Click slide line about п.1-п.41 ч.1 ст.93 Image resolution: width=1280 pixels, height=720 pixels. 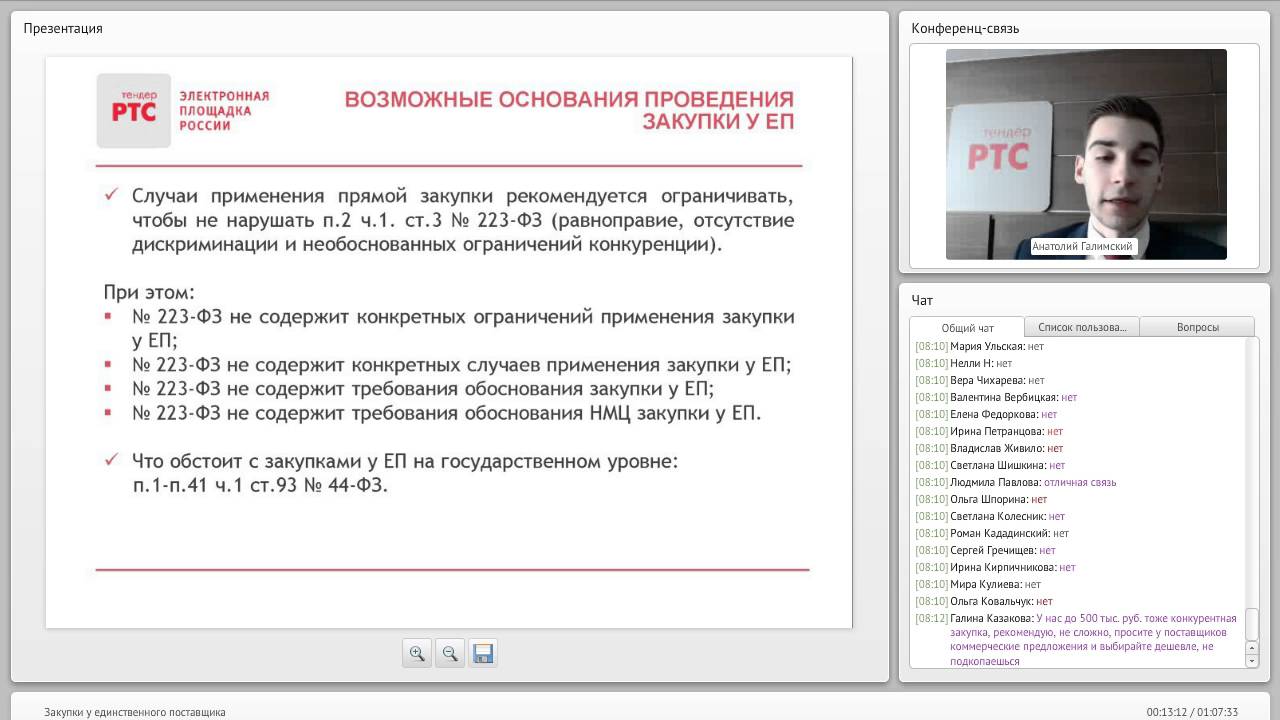pos(260,485)
